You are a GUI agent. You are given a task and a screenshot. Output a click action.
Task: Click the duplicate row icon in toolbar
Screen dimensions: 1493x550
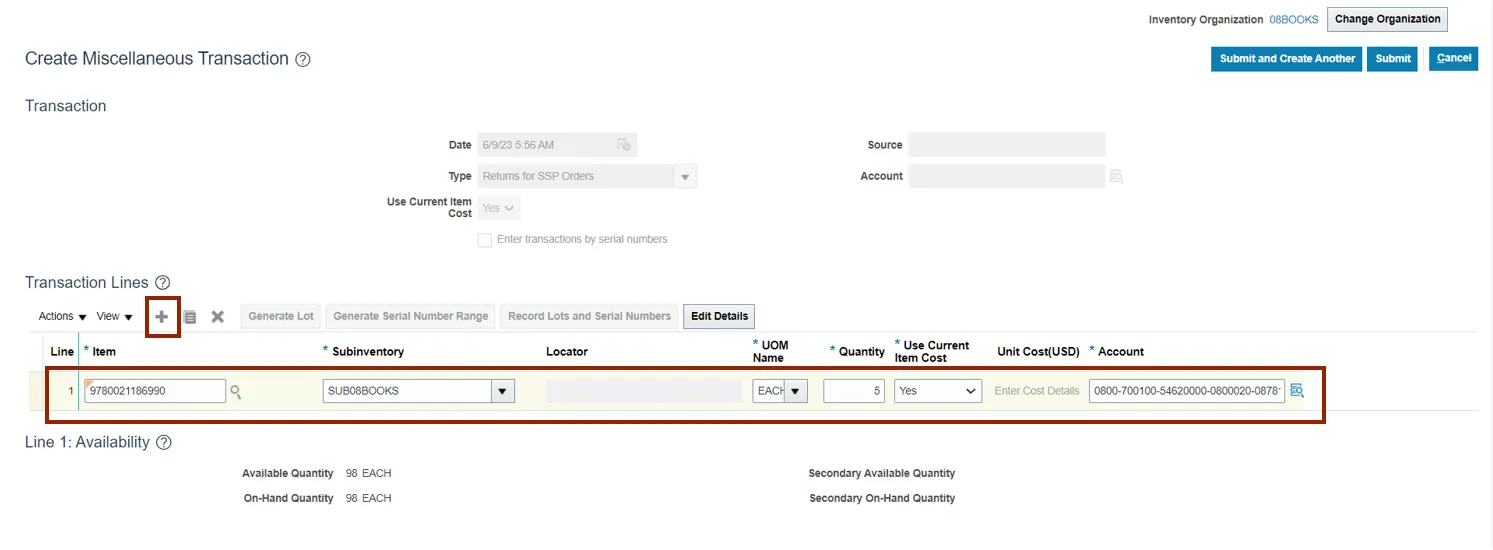pos(190,316)
